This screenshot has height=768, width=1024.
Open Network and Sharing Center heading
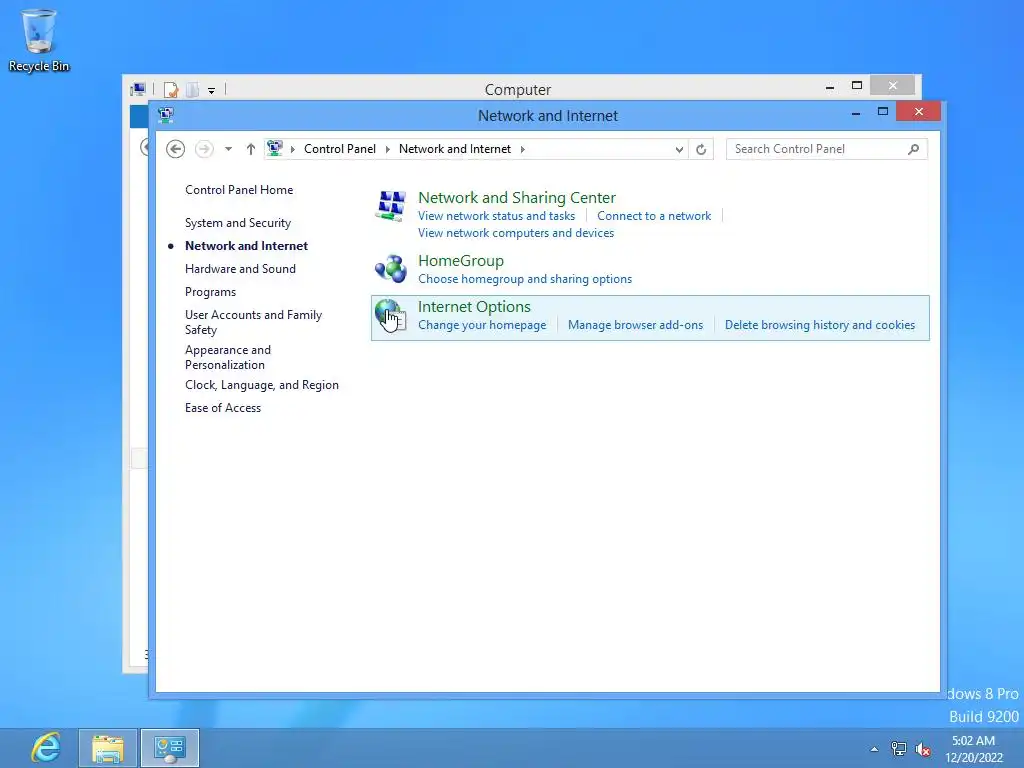point(517,197)
